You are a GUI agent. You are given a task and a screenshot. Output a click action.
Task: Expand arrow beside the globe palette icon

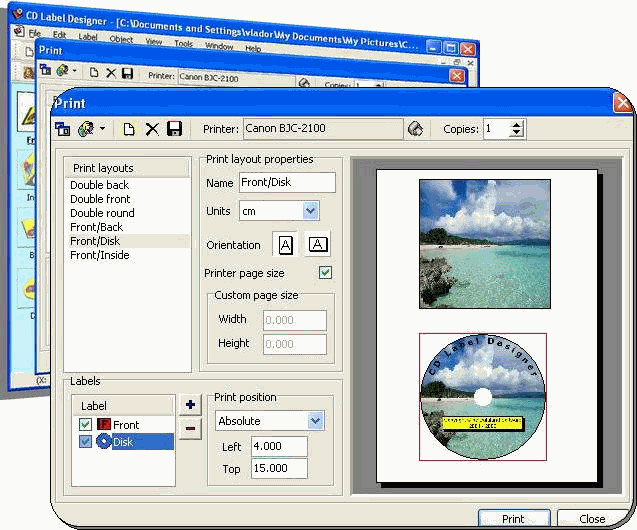(102, 128)
